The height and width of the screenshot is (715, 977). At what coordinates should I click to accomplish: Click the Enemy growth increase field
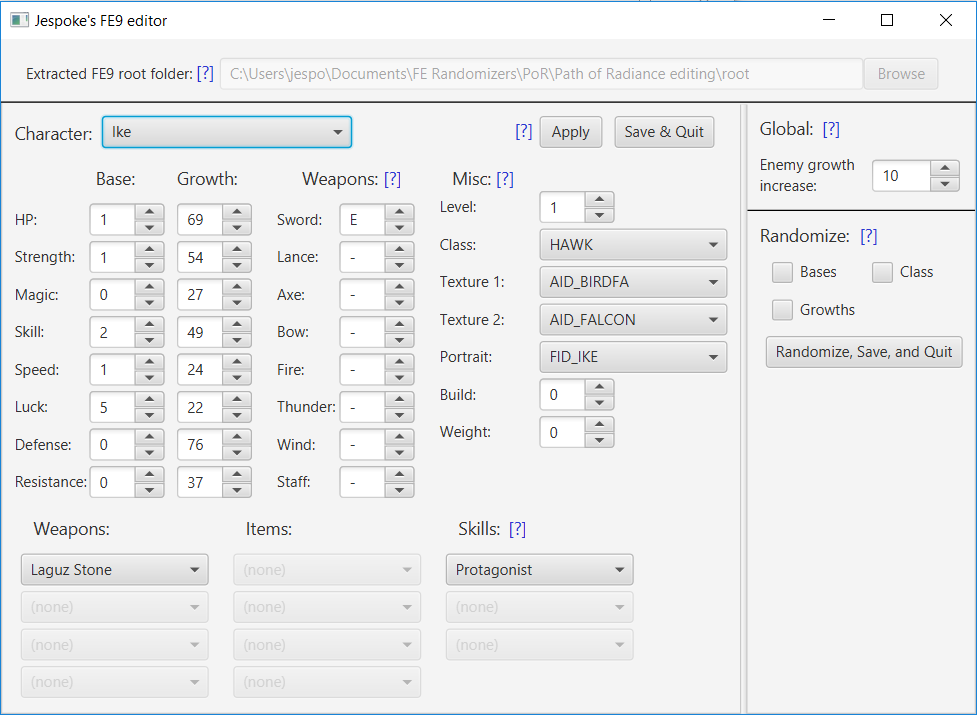tap(902, 176)
